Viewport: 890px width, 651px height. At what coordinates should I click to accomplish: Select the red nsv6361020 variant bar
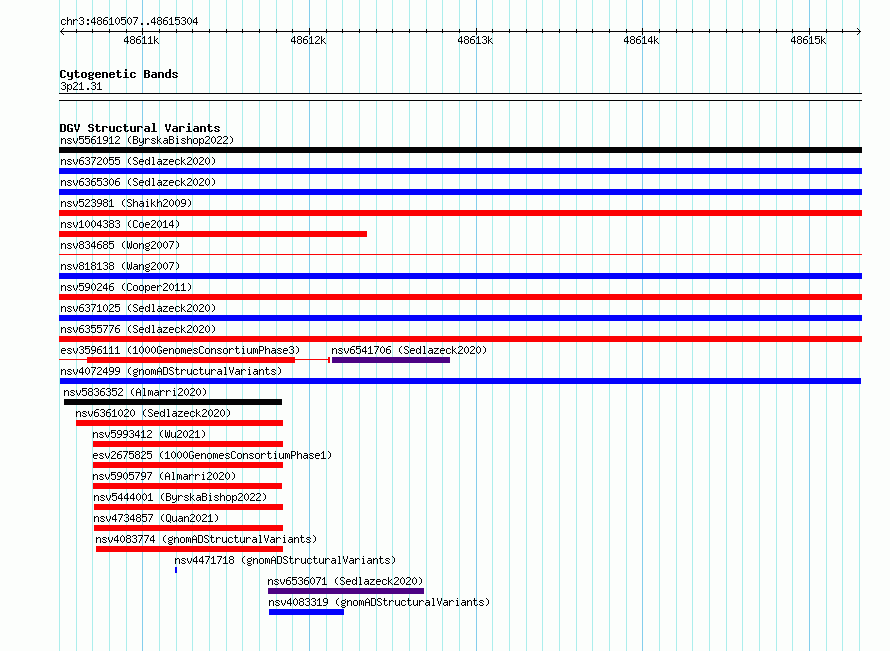179,423
